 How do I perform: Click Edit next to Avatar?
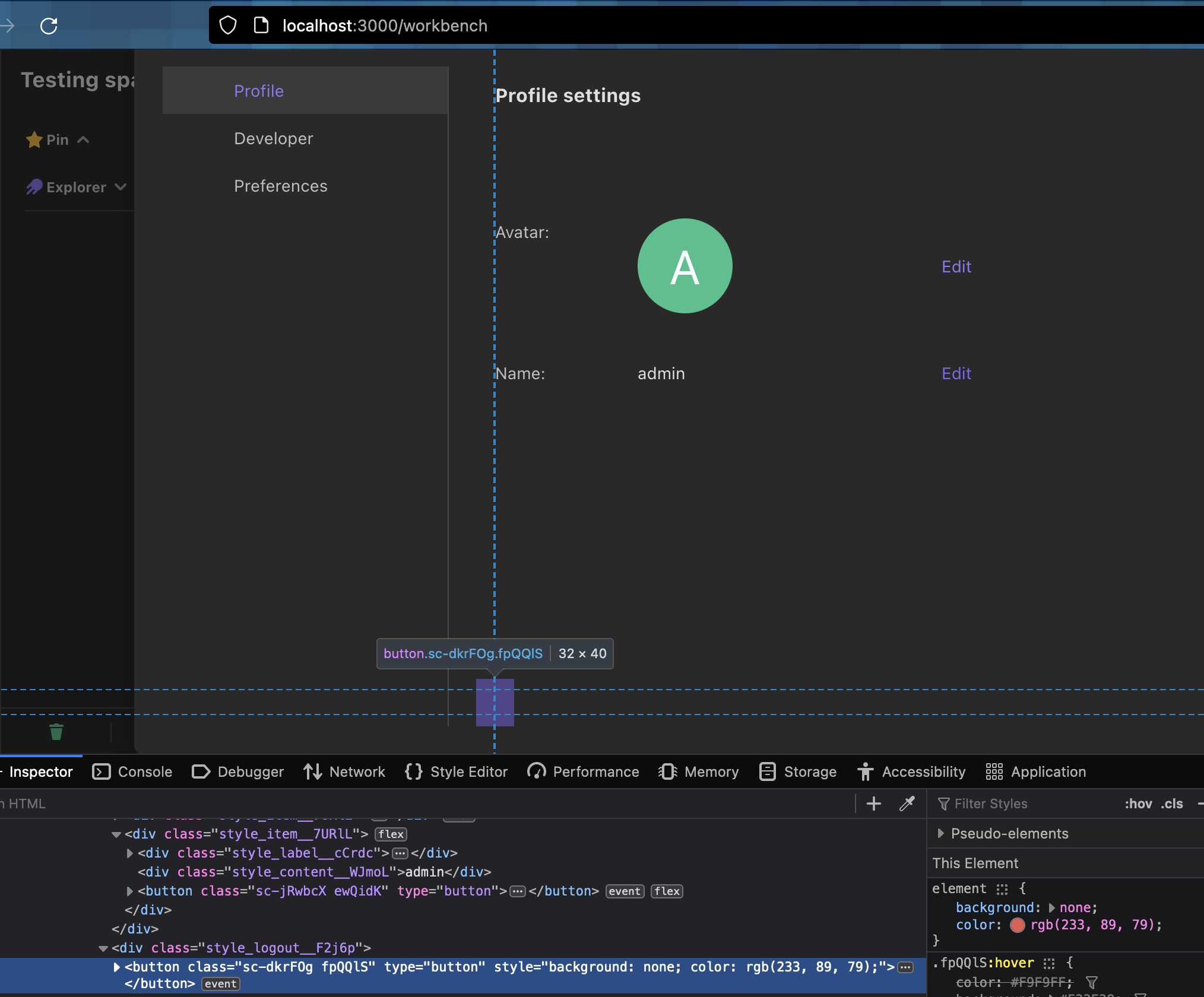coord(955,266)
